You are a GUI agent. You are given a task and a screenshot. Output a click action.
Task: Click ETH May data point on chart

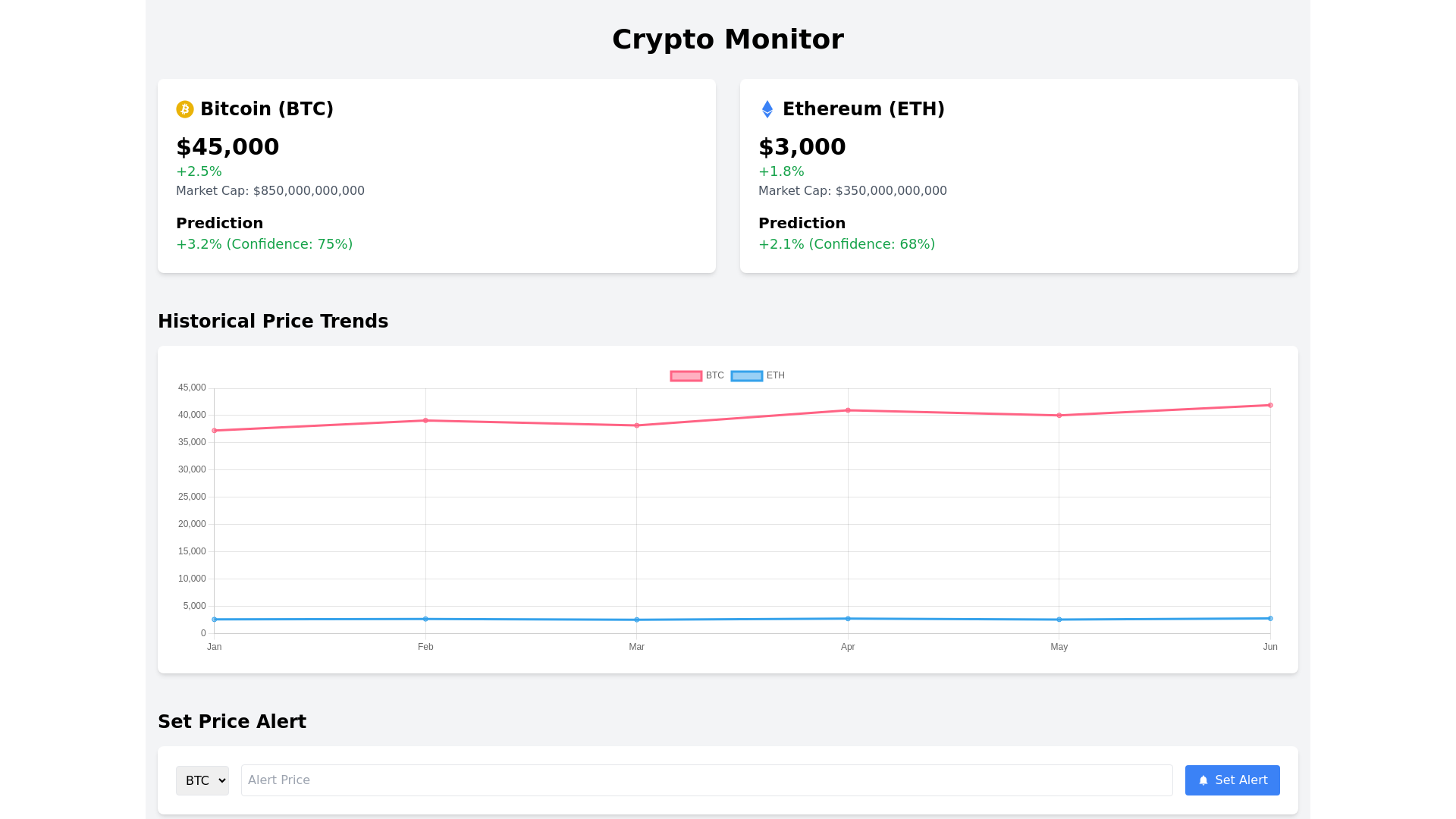point(1059,620)
